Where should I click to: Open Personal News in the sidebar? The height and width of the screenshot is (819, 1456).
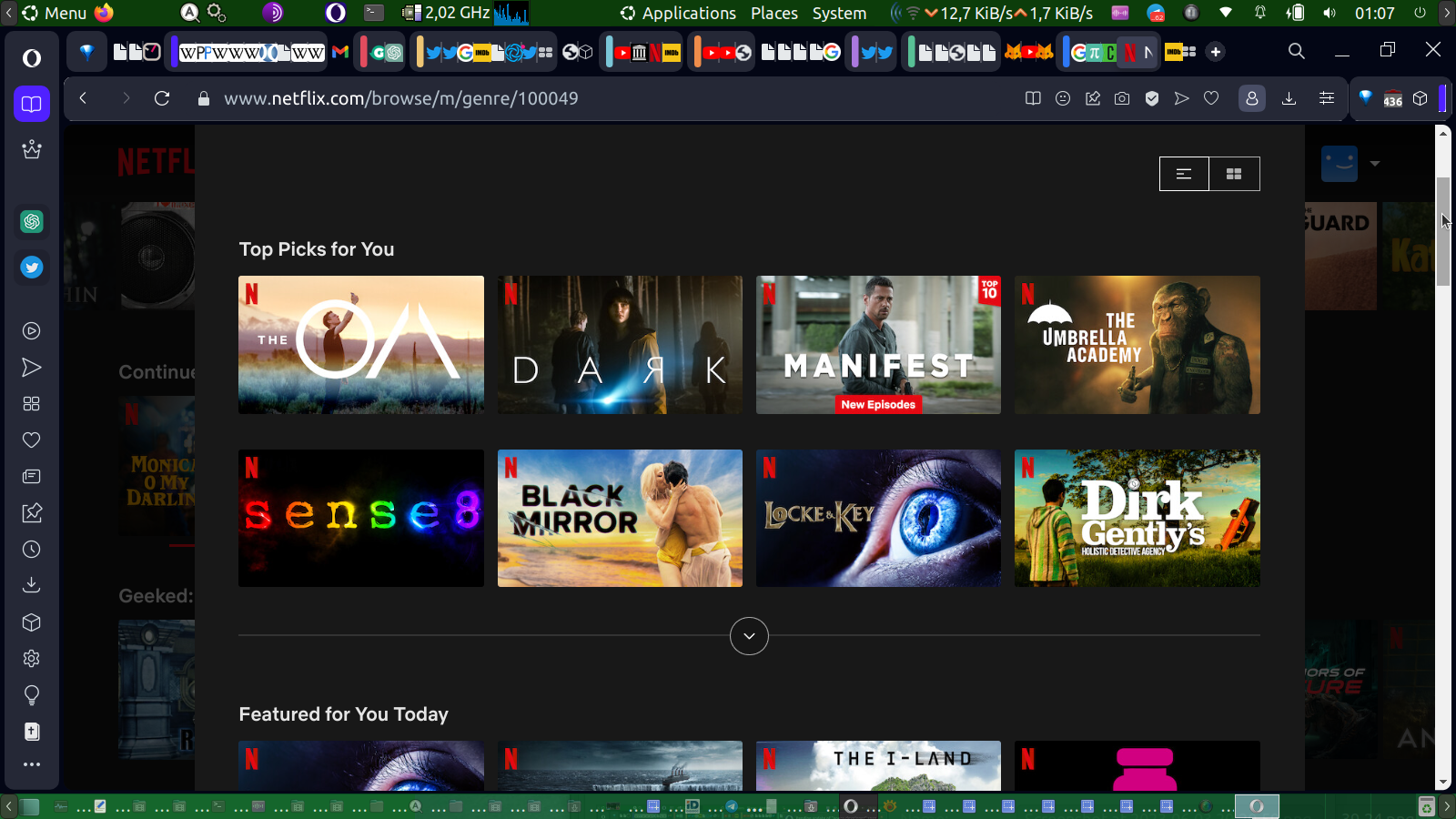(x=32, y=477)
